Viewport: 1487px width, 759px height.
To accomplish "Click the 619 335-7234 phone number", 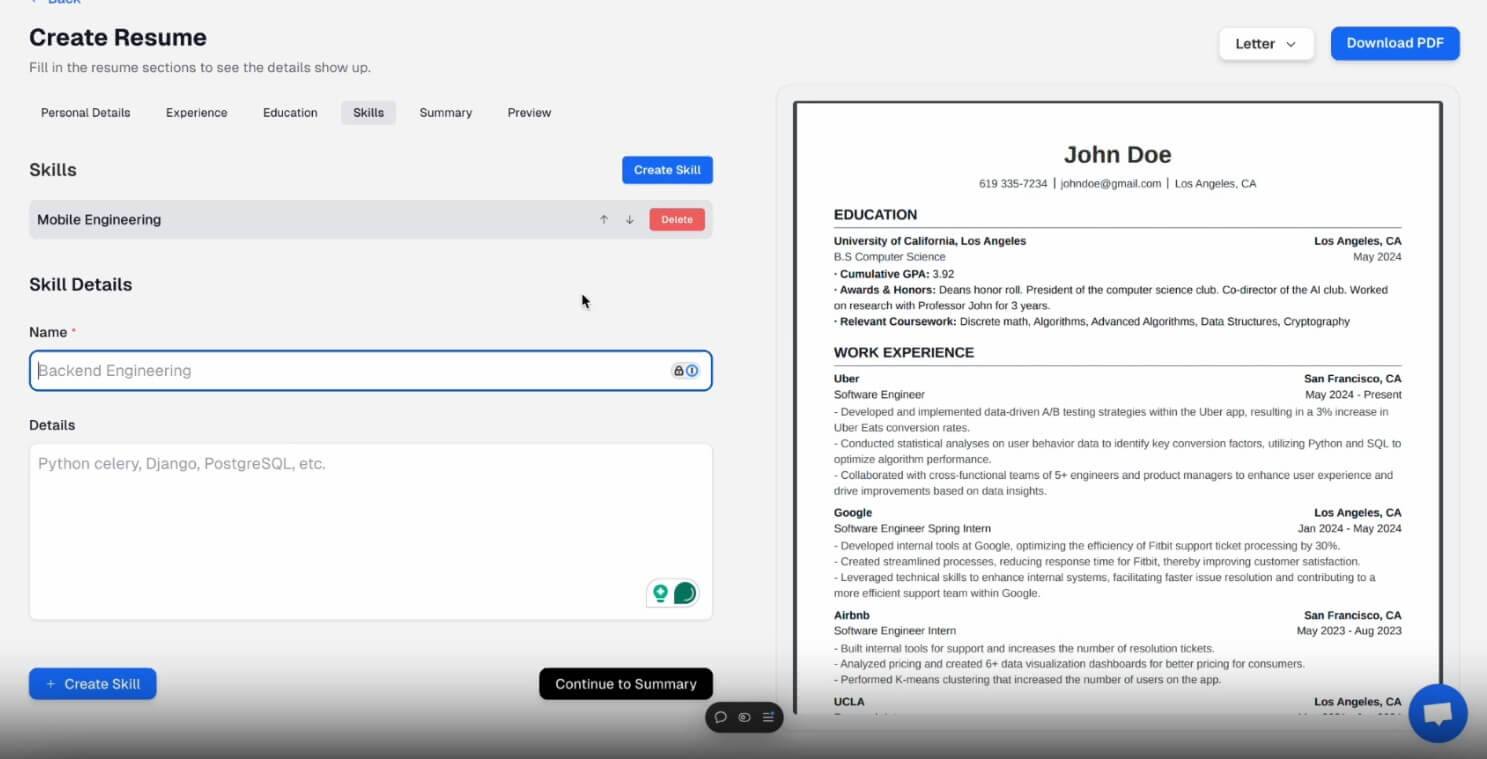I will [1013, 184].
